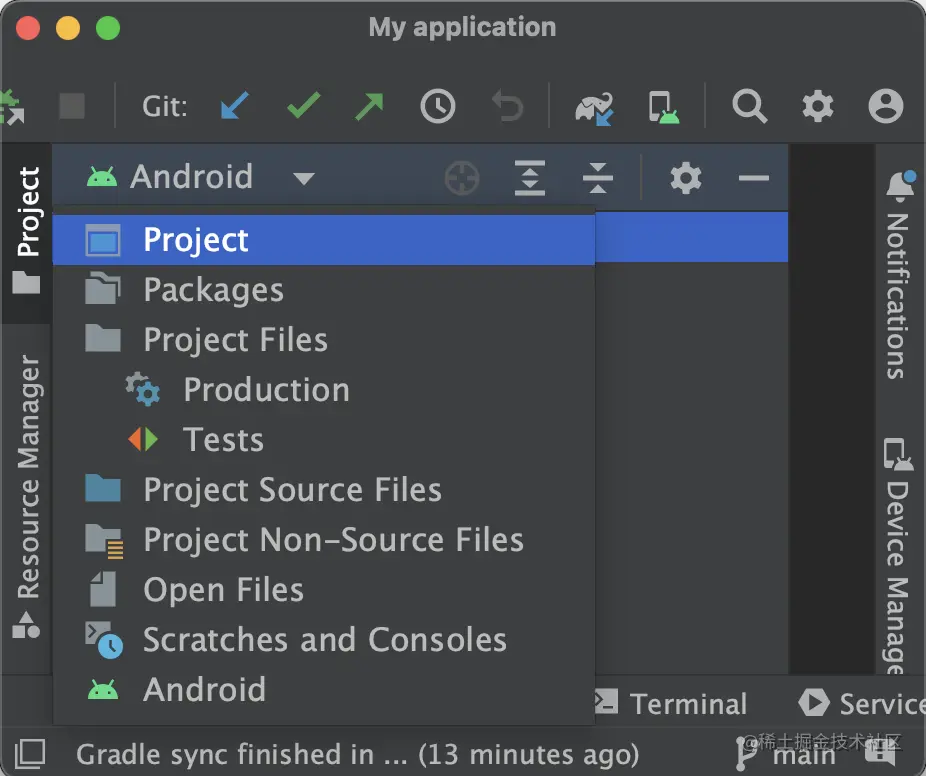Hide the Project panel with minimize icon
Image resolution: width=926 pixels, height=776 pixels.
tap(753, 177)
